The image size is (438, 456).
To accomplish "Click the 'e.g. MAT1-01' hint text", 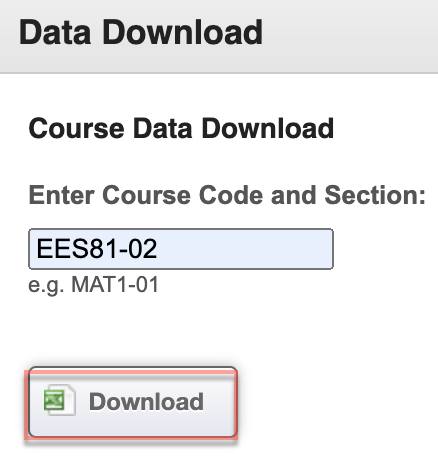I will click(x=93, y=285).
